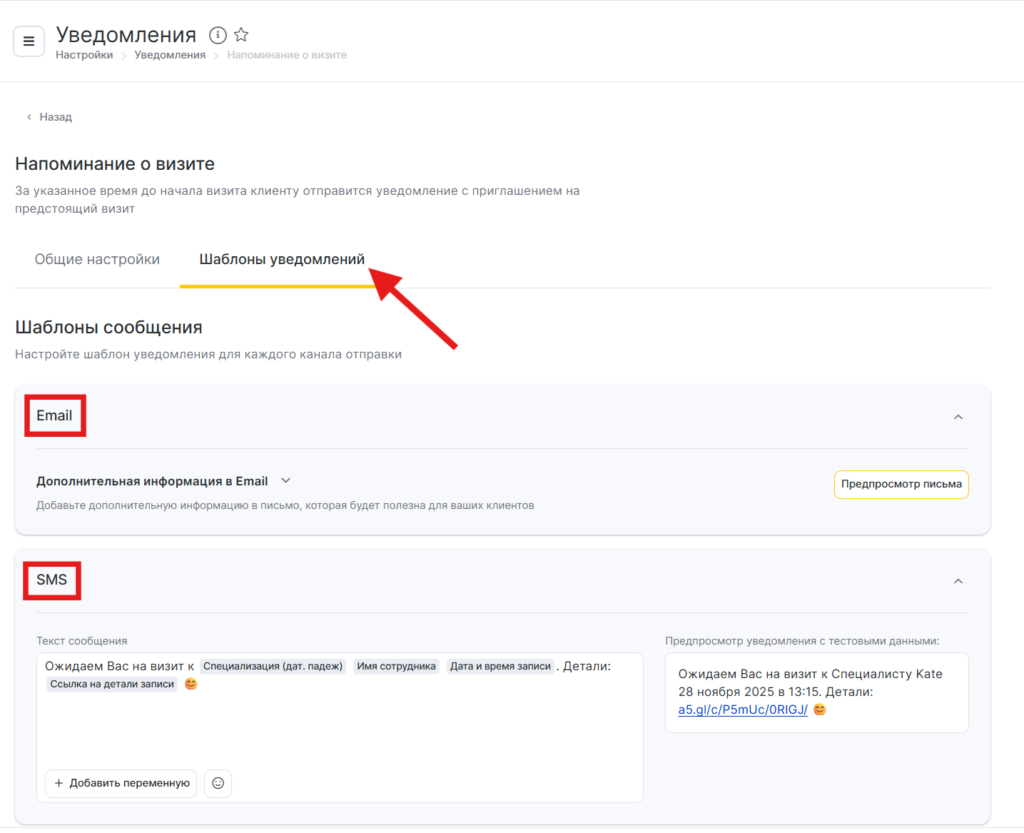Click the Имя сотрудника variable chip

pos(396,666)
